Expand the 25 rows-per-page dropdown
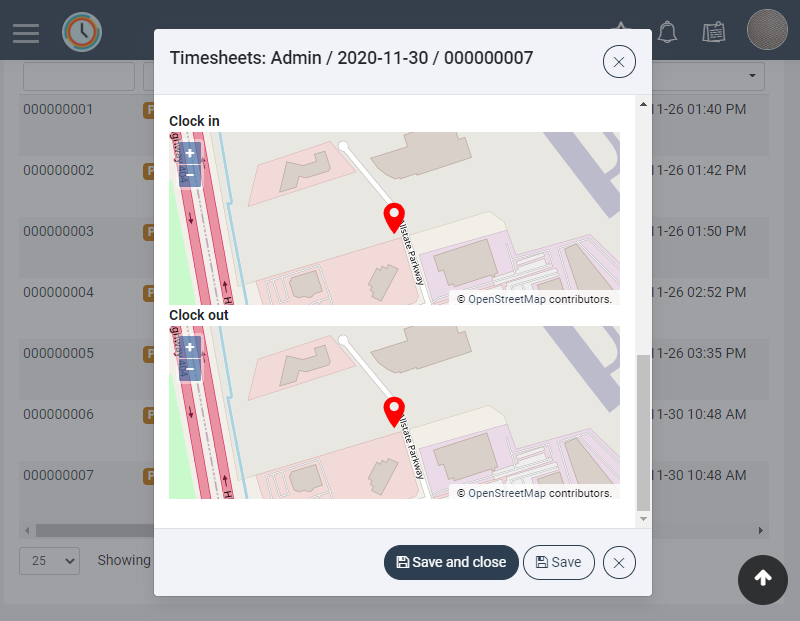The height and width of the screenshot is (621, 800). click(x=49, y=561)
